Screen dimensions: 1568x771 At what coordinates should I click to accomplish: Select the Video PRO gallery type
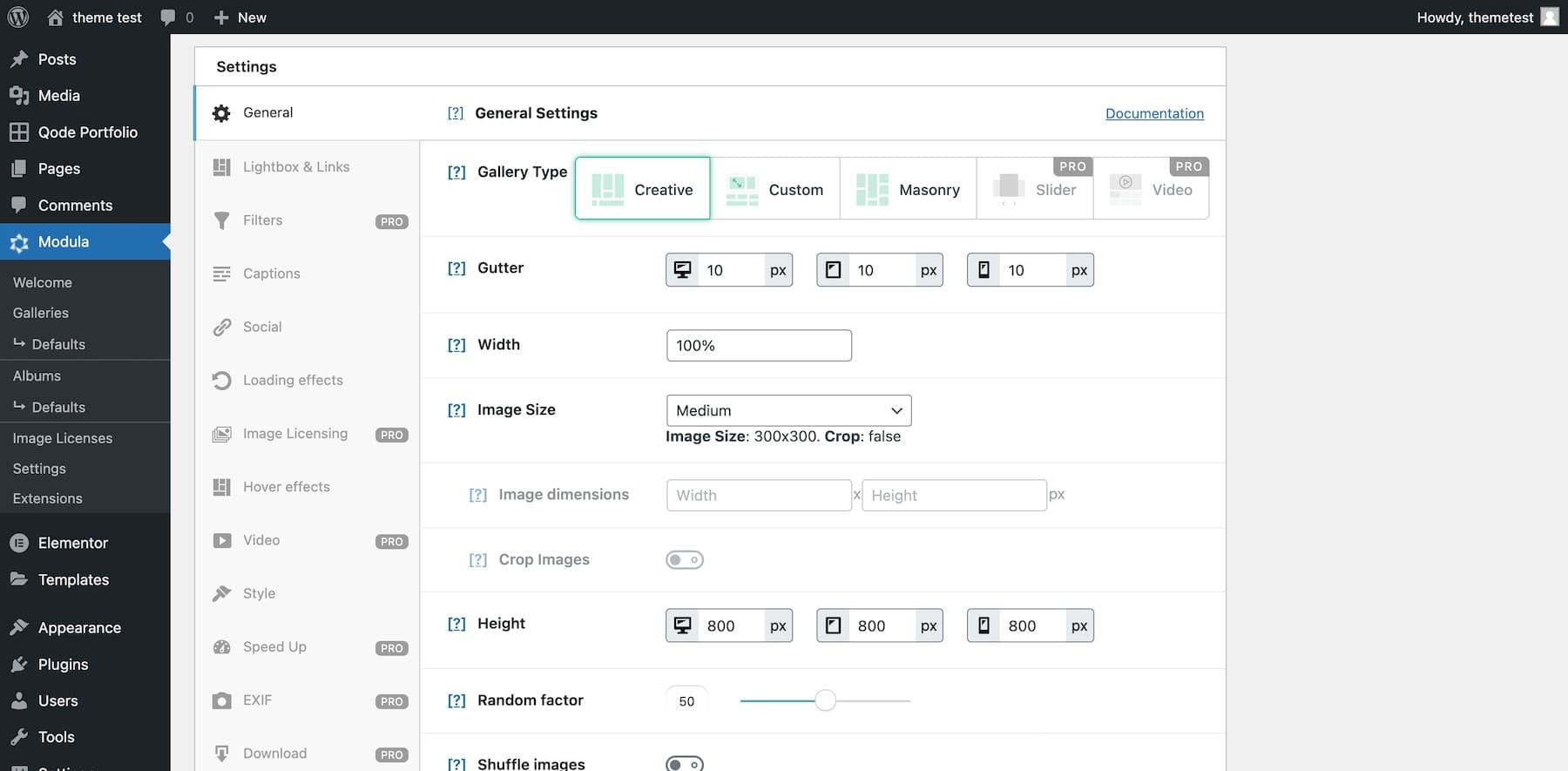[x=1151, y=188]
